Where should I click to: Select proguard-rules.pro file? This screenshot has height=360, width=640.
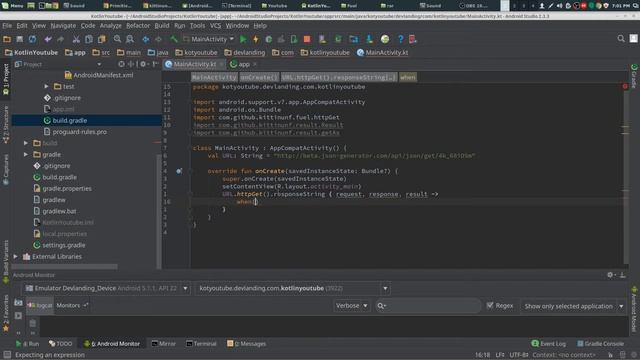[x=76, y=132]
